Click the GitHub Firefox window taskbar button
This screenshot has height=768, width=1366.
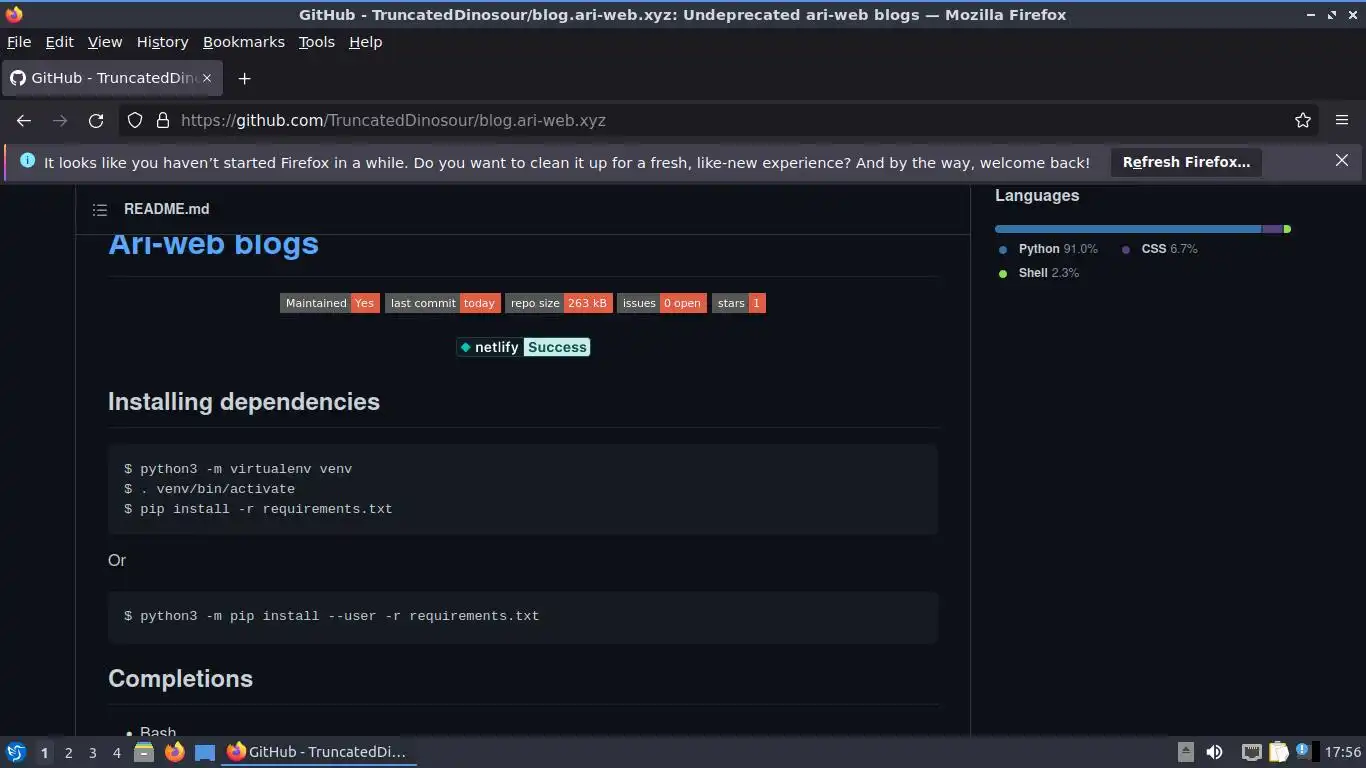[319, 752]
